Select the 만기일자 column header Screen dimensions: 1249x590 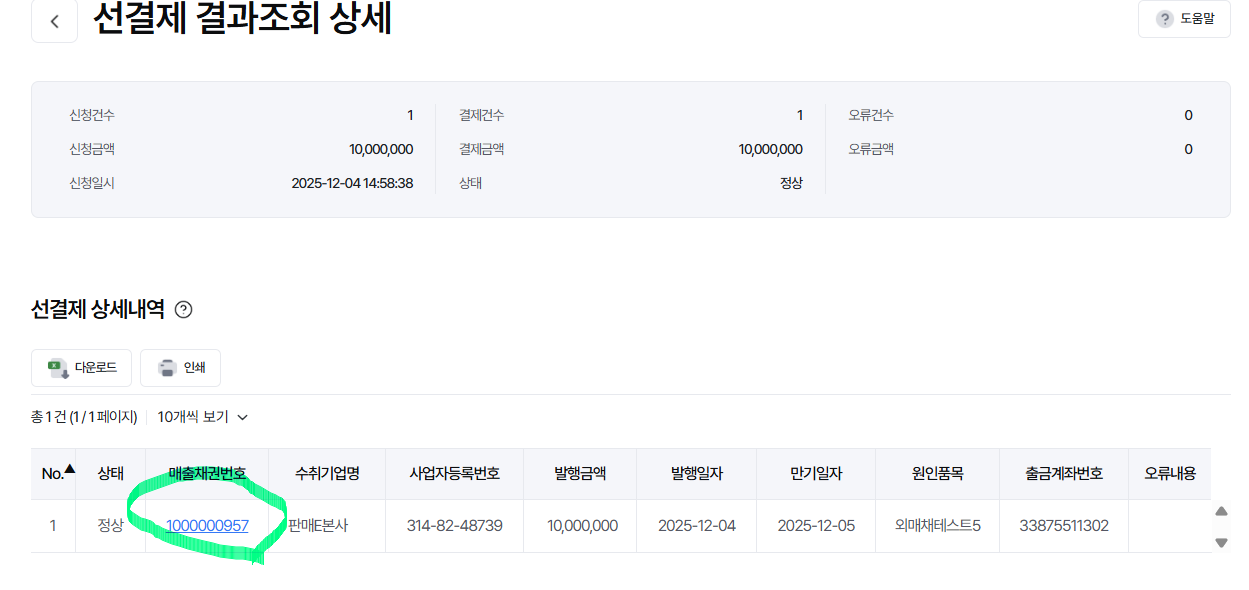pos(816,474)
